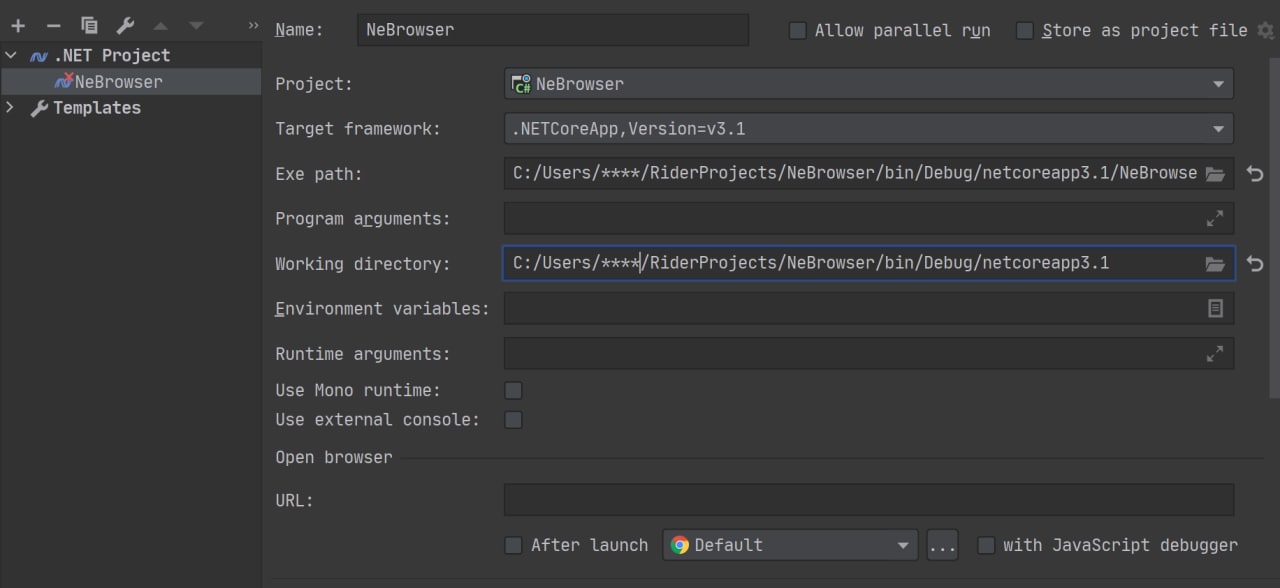
Task: Revert Exe path to default
Action: pos(1255,174)
